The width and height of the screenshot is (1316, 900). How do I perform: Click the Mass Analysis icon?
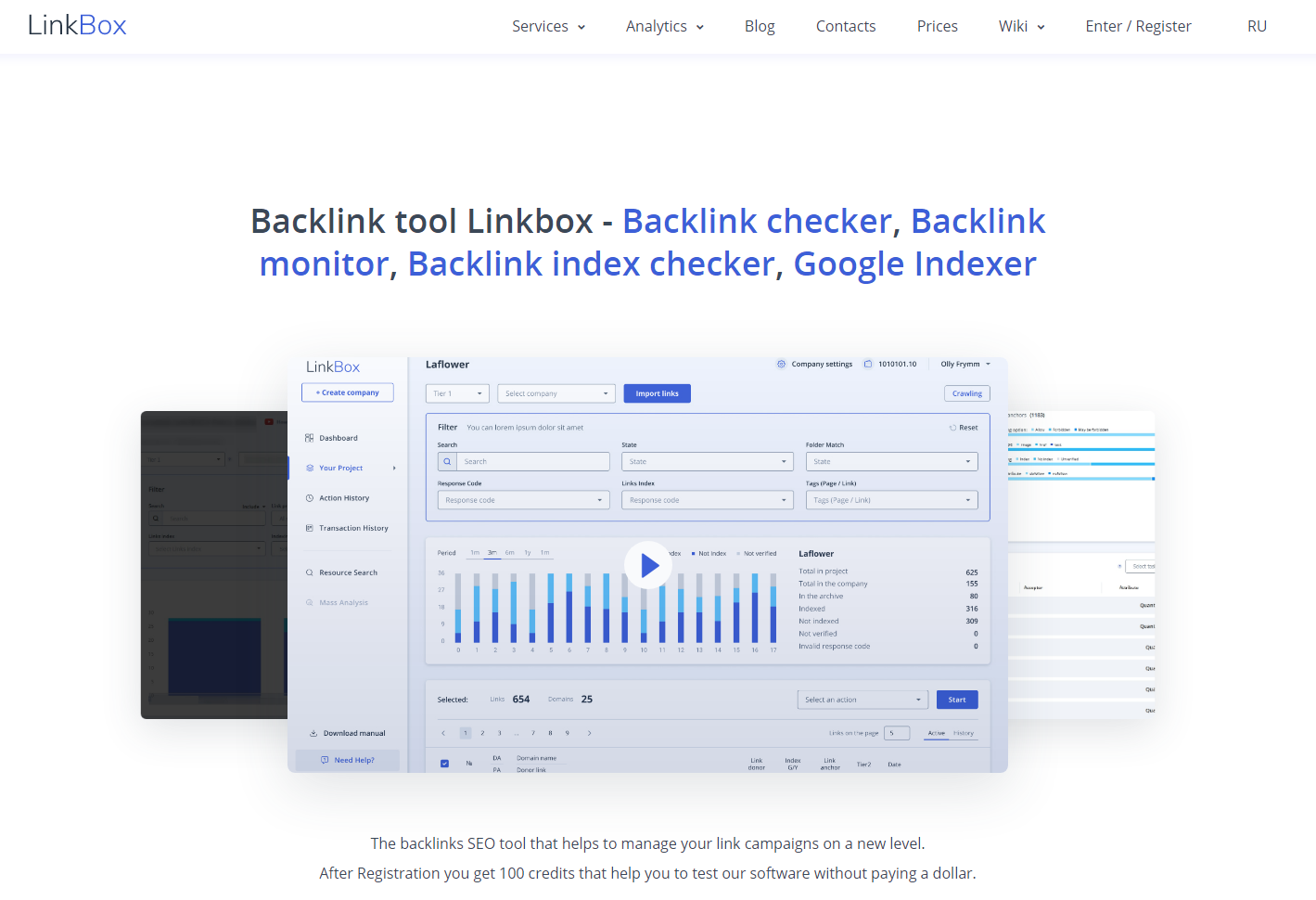point(311,601)
